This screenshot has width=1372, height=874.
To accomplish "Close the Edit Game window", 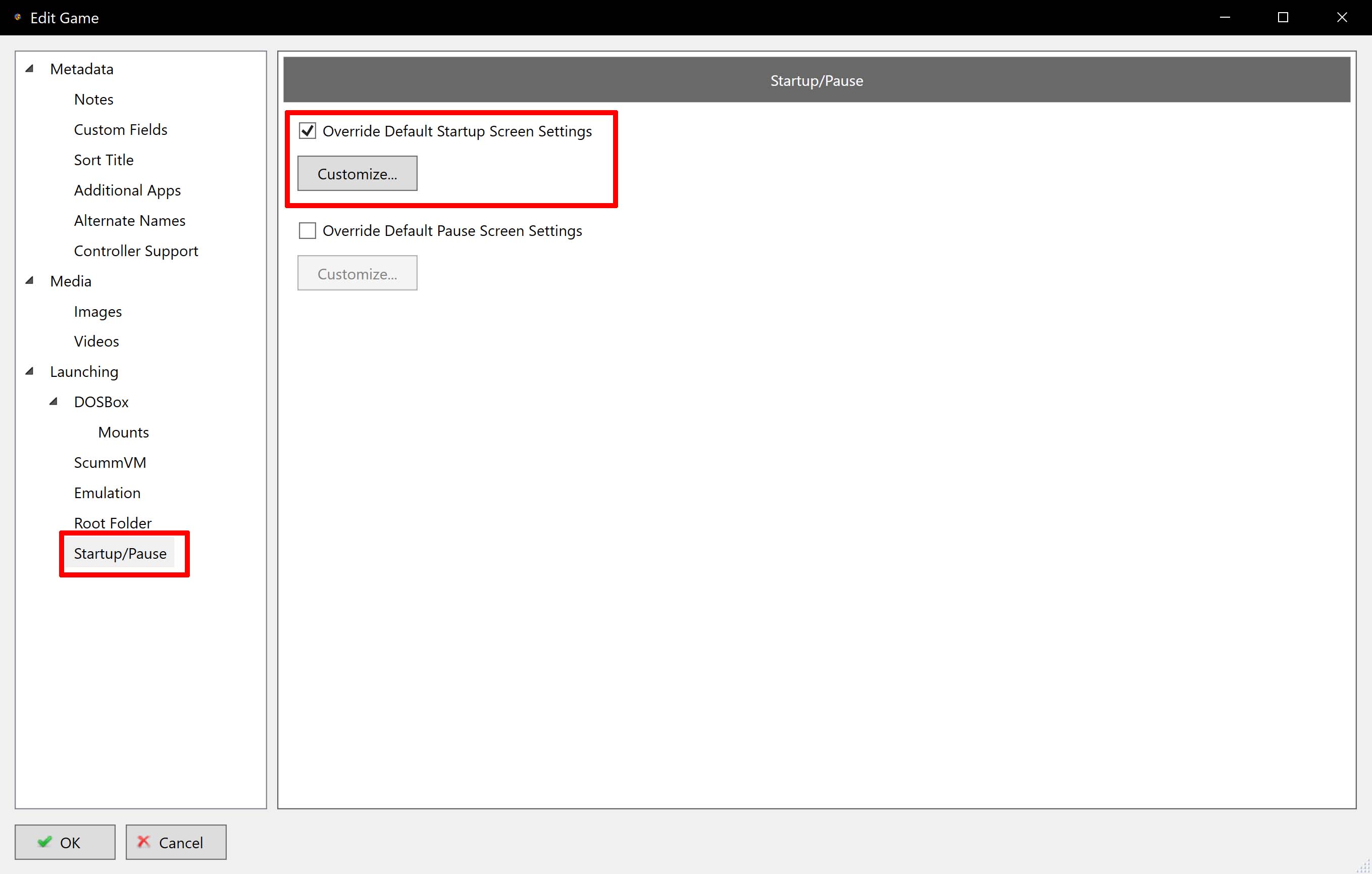I will point(1342,17).
